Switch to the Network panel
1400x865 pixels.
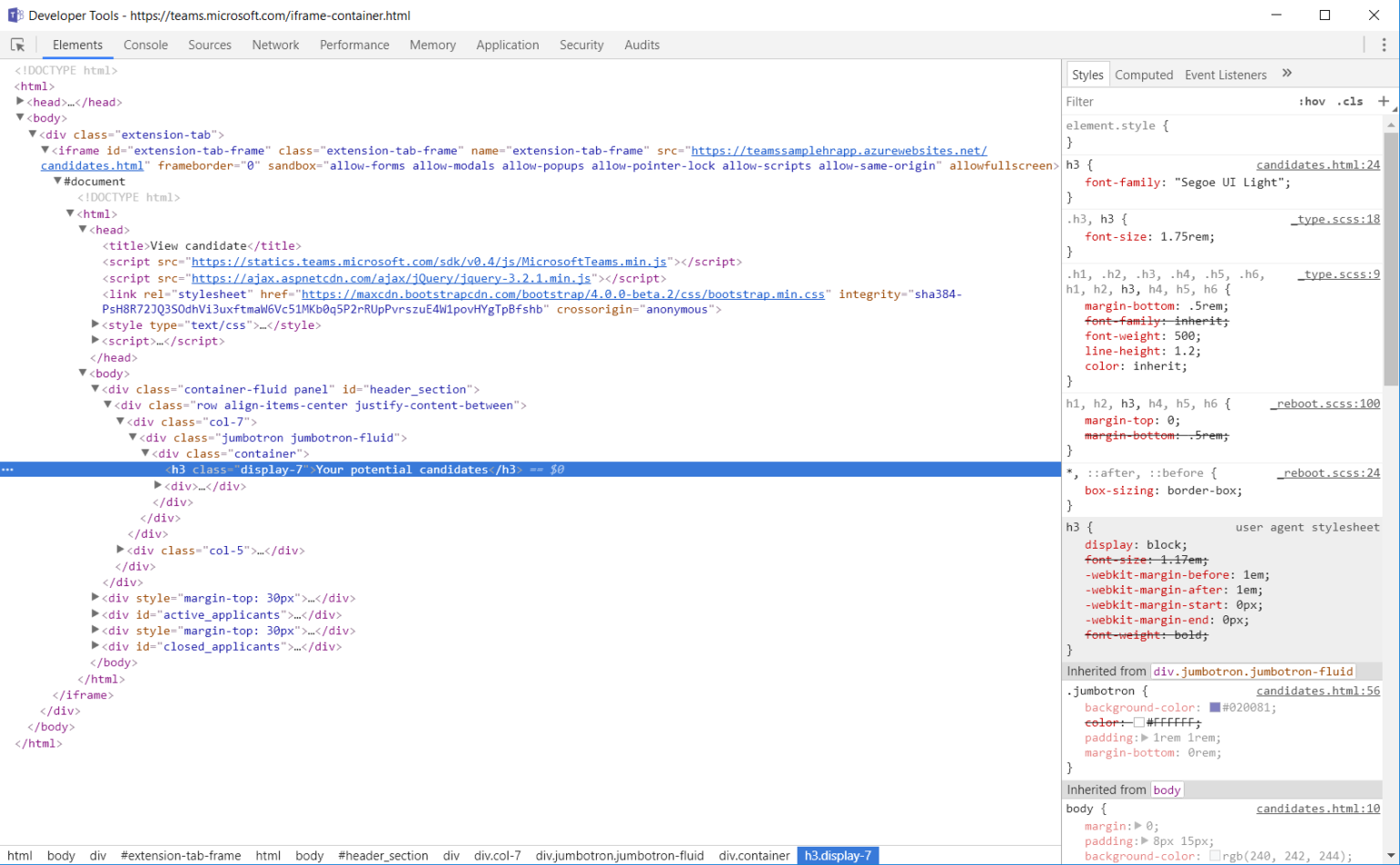(x=275, y=44)
